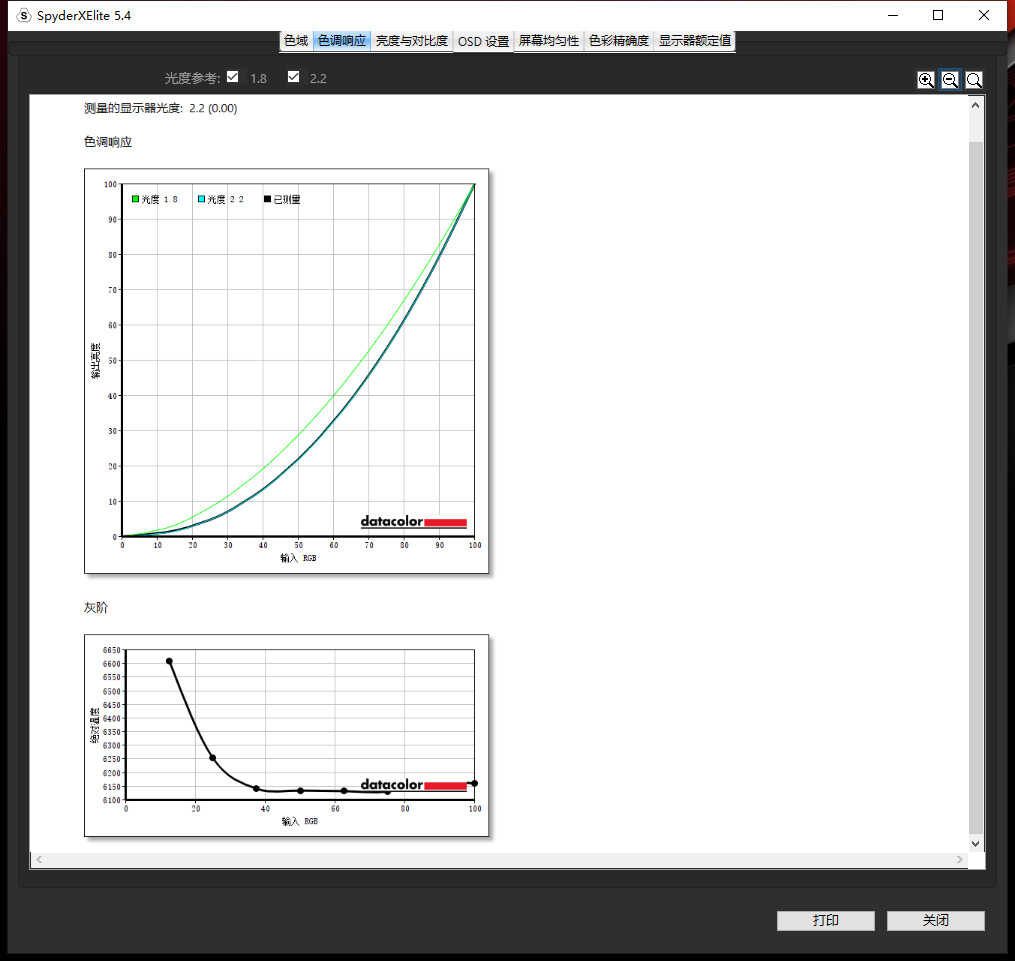Viewport: 1015px width, 961px height.
Task: Click the green 光度 1.8 legend swatch
Action: pyautogui.click(x=135, y=199)
